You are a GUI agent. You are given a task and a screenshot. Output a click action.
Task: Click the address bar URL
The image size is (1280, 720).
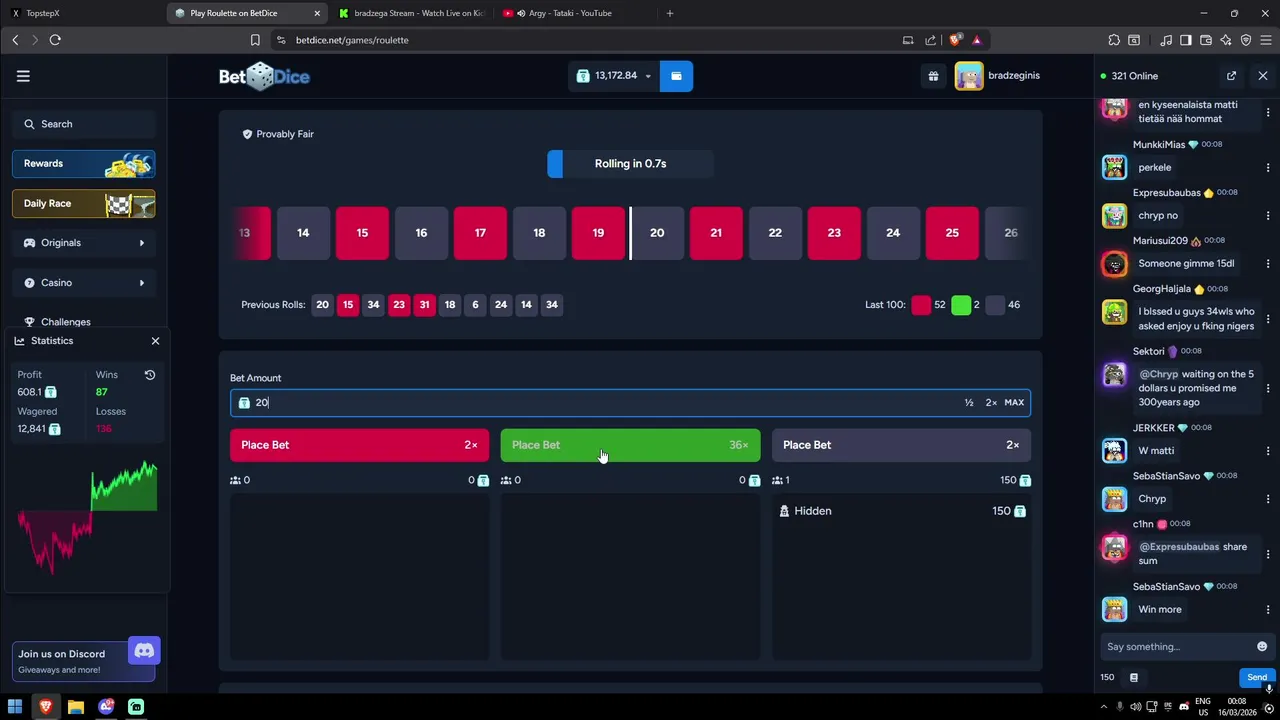[352, 40]
